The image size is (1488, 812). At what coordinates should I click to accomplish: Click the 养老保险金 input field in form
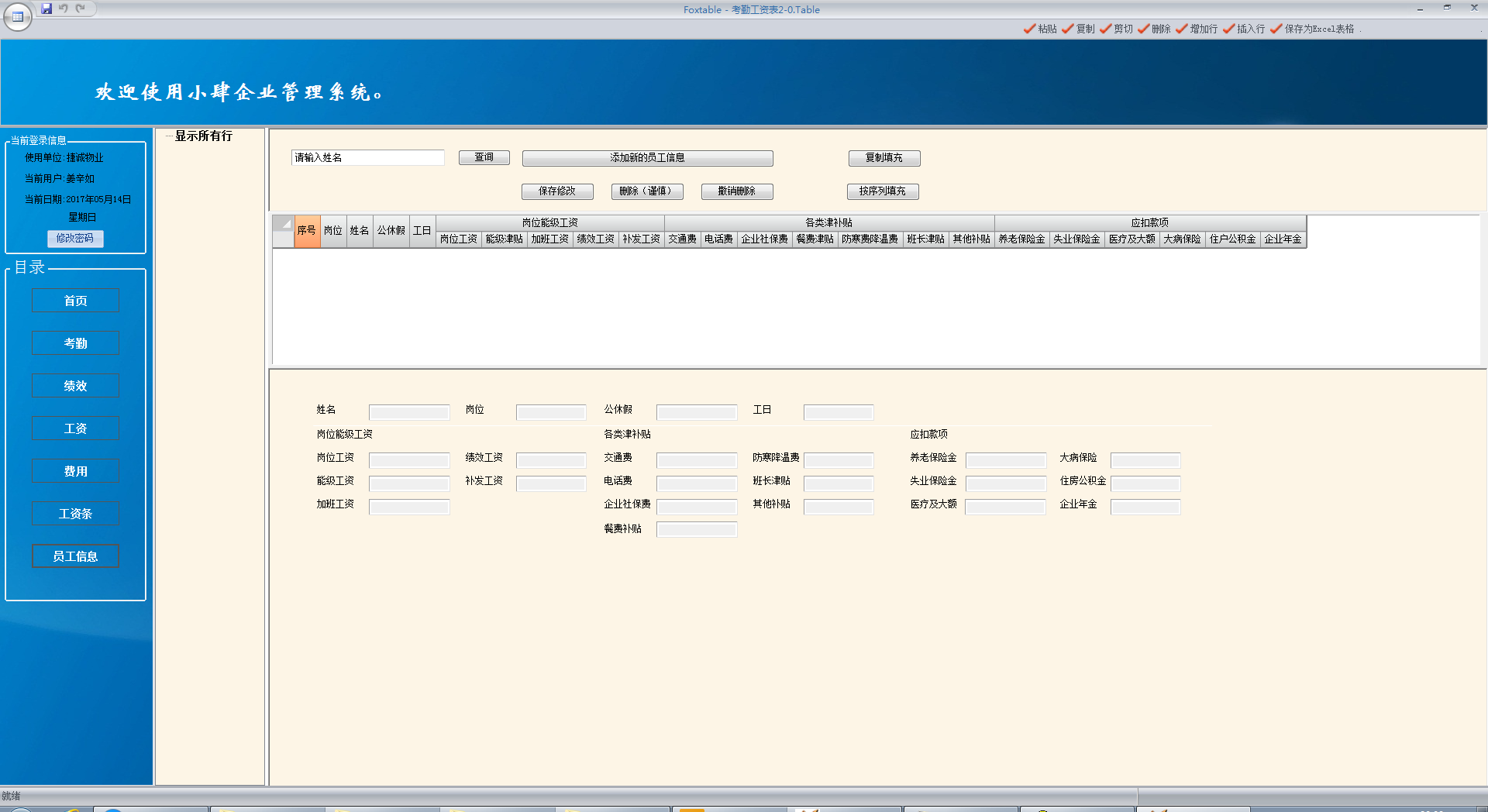(x=1006, y=460)
